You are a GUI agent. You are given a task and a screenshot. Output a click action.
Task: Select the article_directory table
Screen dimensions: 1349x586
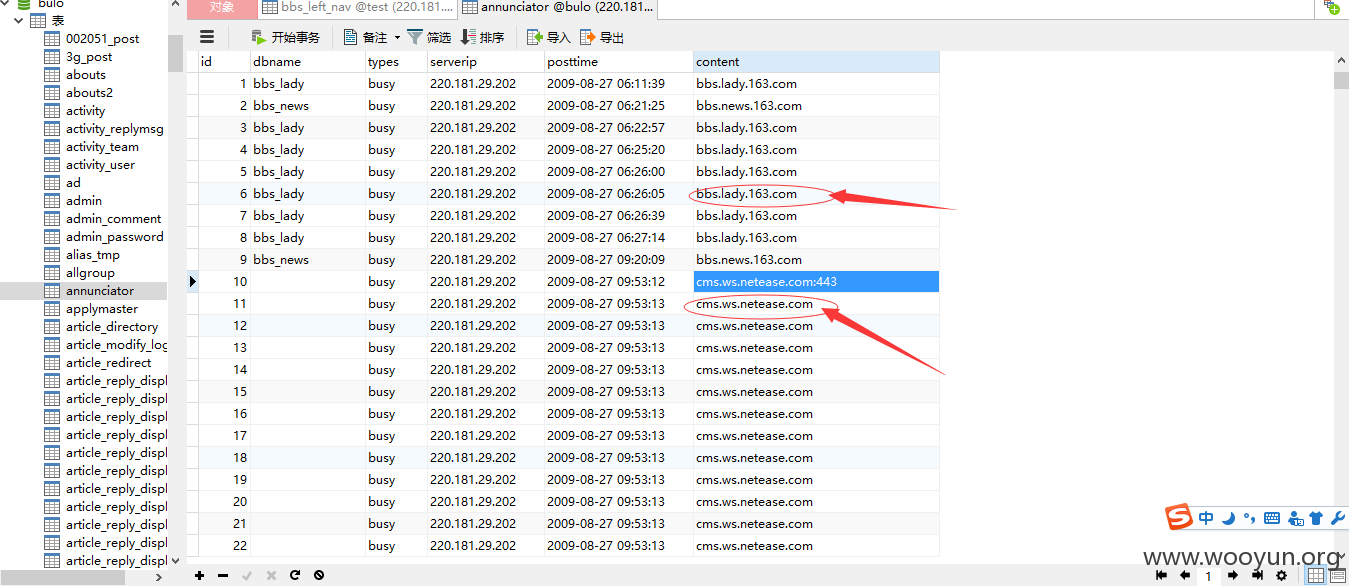[x=112, y=326]
